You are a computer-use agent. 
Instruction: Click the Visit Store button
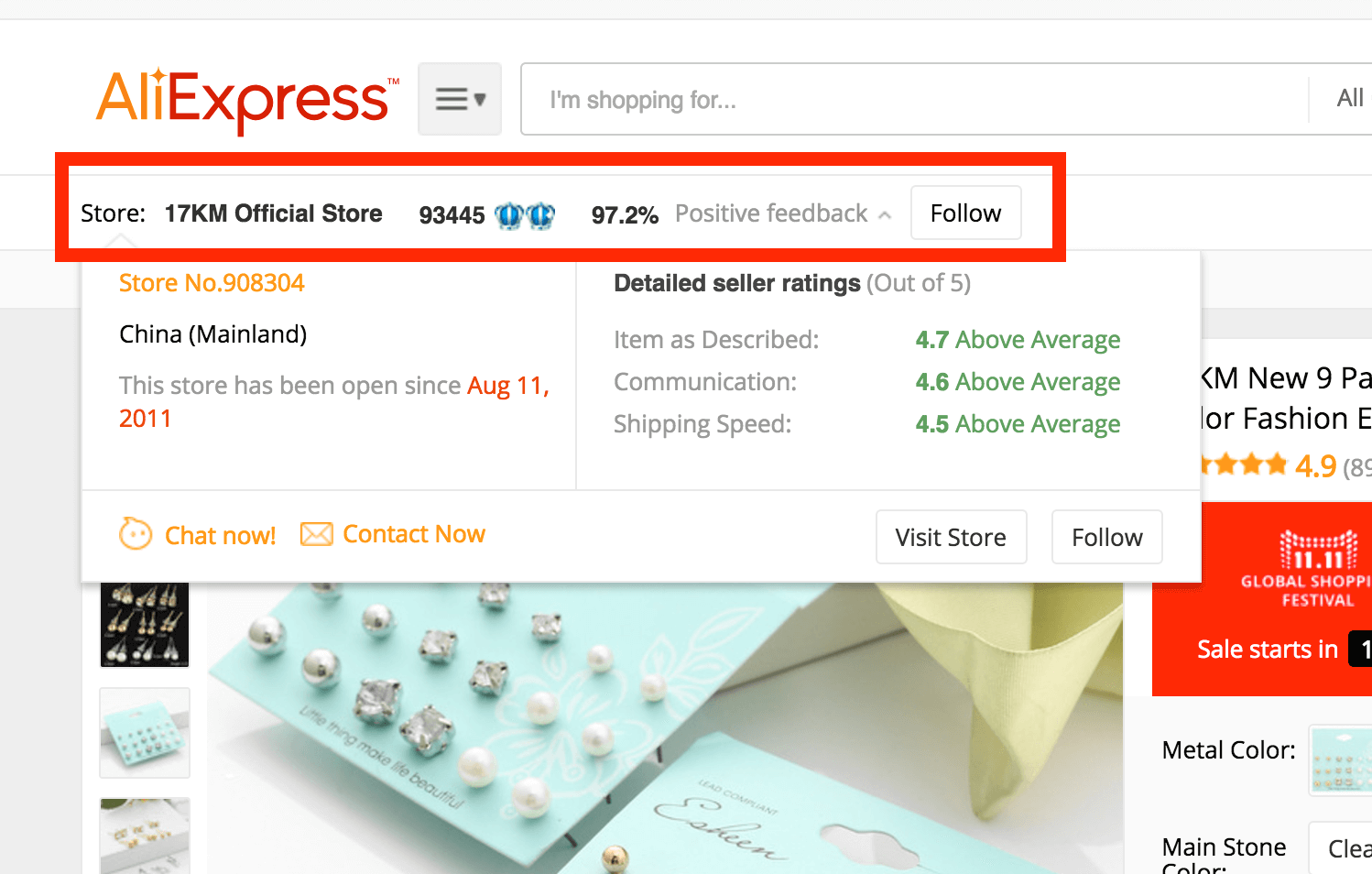951,537
